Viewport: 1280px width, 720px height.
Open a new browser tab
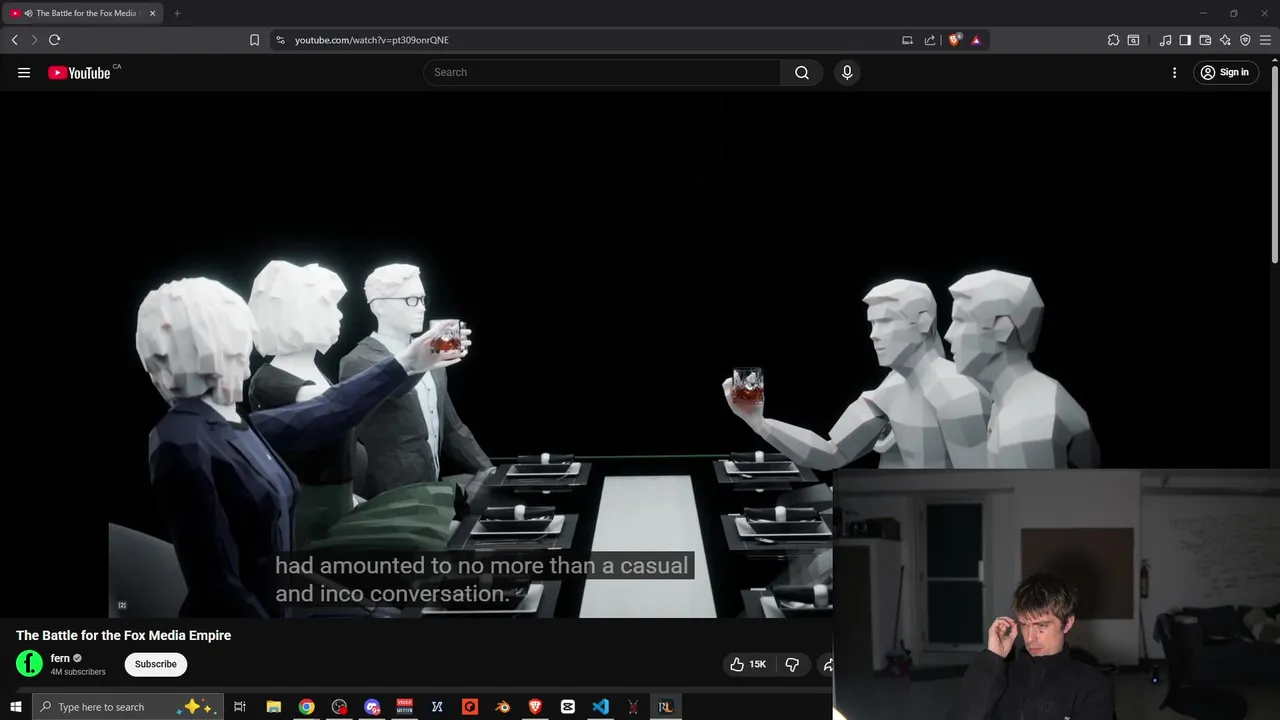tap(177, 13)
